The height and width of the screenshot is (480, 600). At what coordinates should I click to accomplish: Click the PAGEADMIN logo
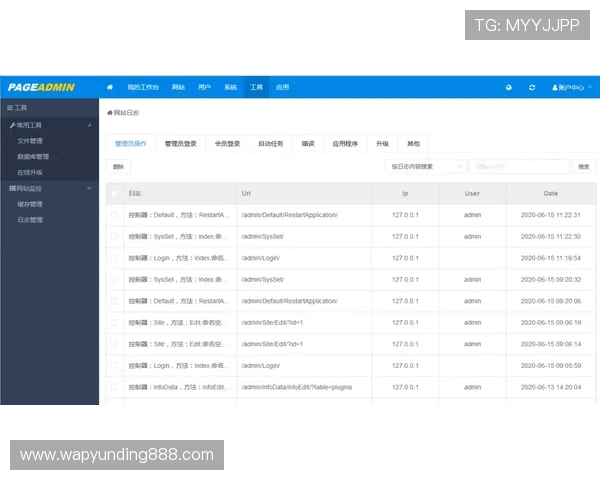coord(40,87)
